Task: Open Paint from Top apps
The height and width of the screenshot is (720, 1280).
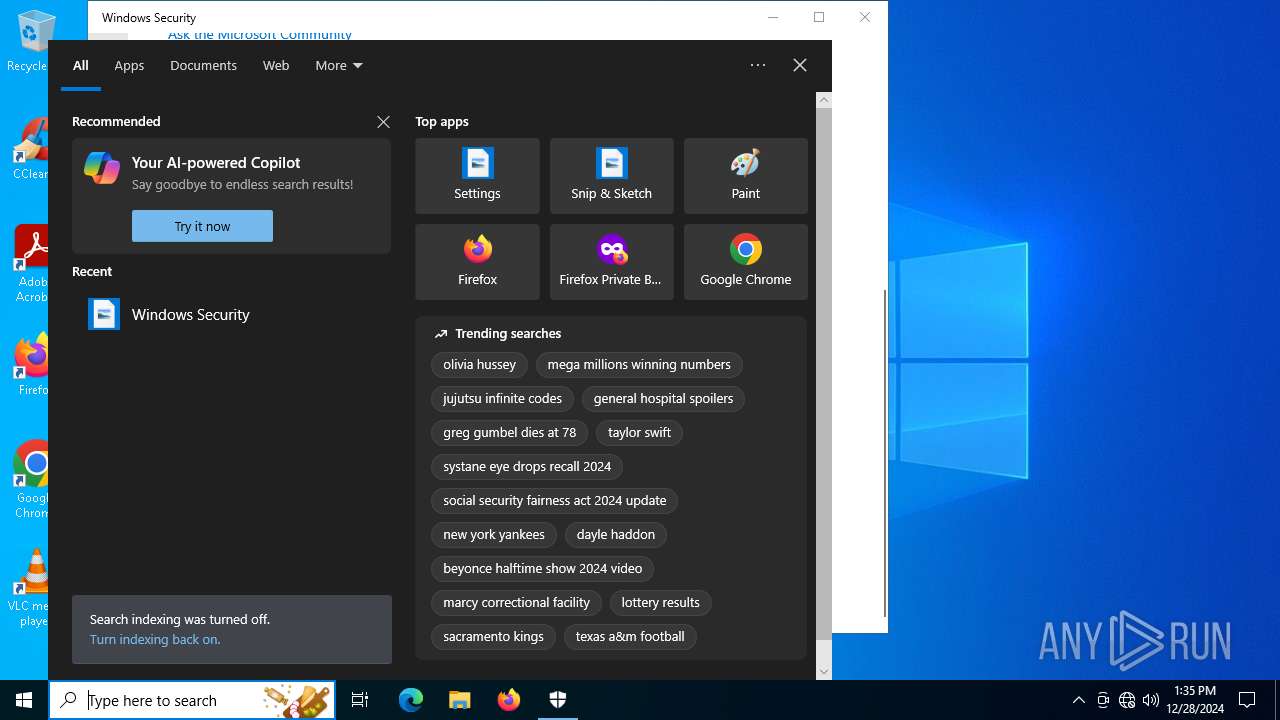Action: (745, 176)
